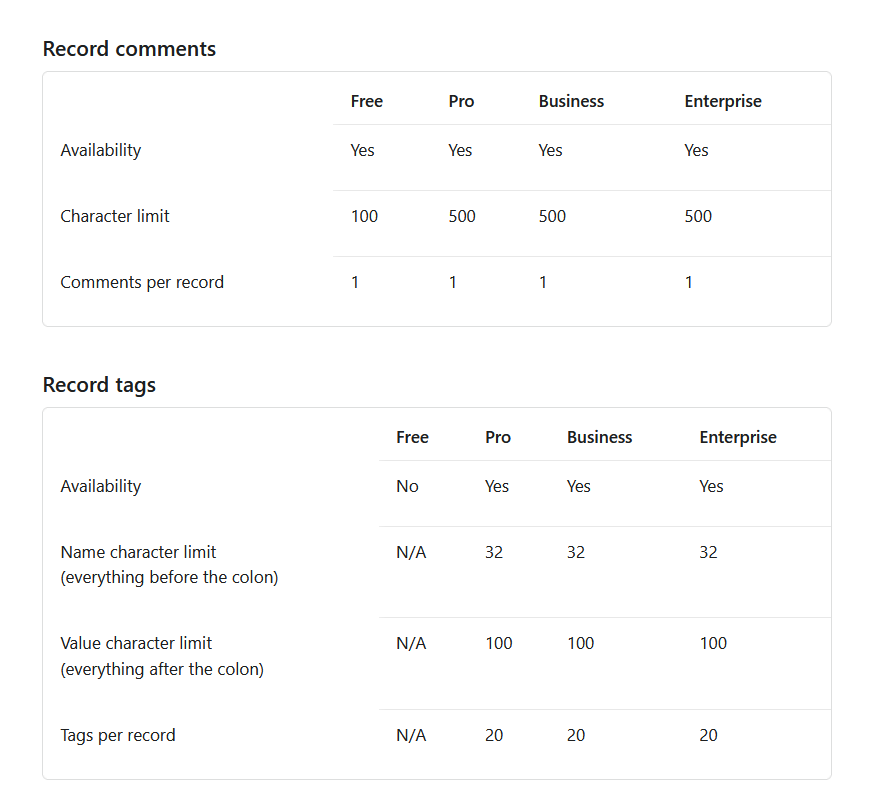Select Pro column header in Record comments table
The height and width of the screenshot is (787, 888).
coord(461,101)
